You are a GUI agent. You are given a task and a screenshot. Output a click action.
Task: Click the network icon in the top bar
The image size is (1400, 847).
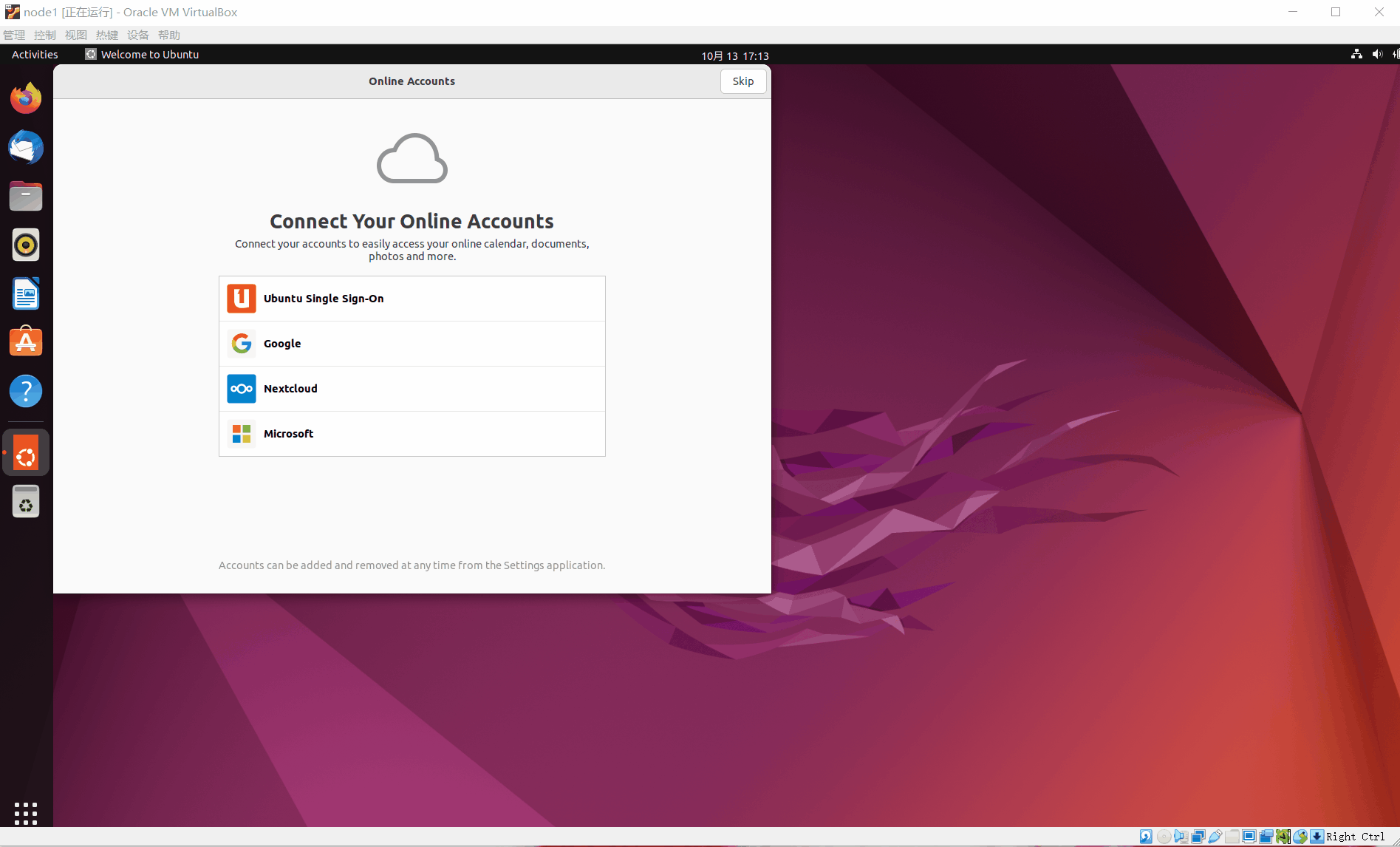pos(1356,55)
